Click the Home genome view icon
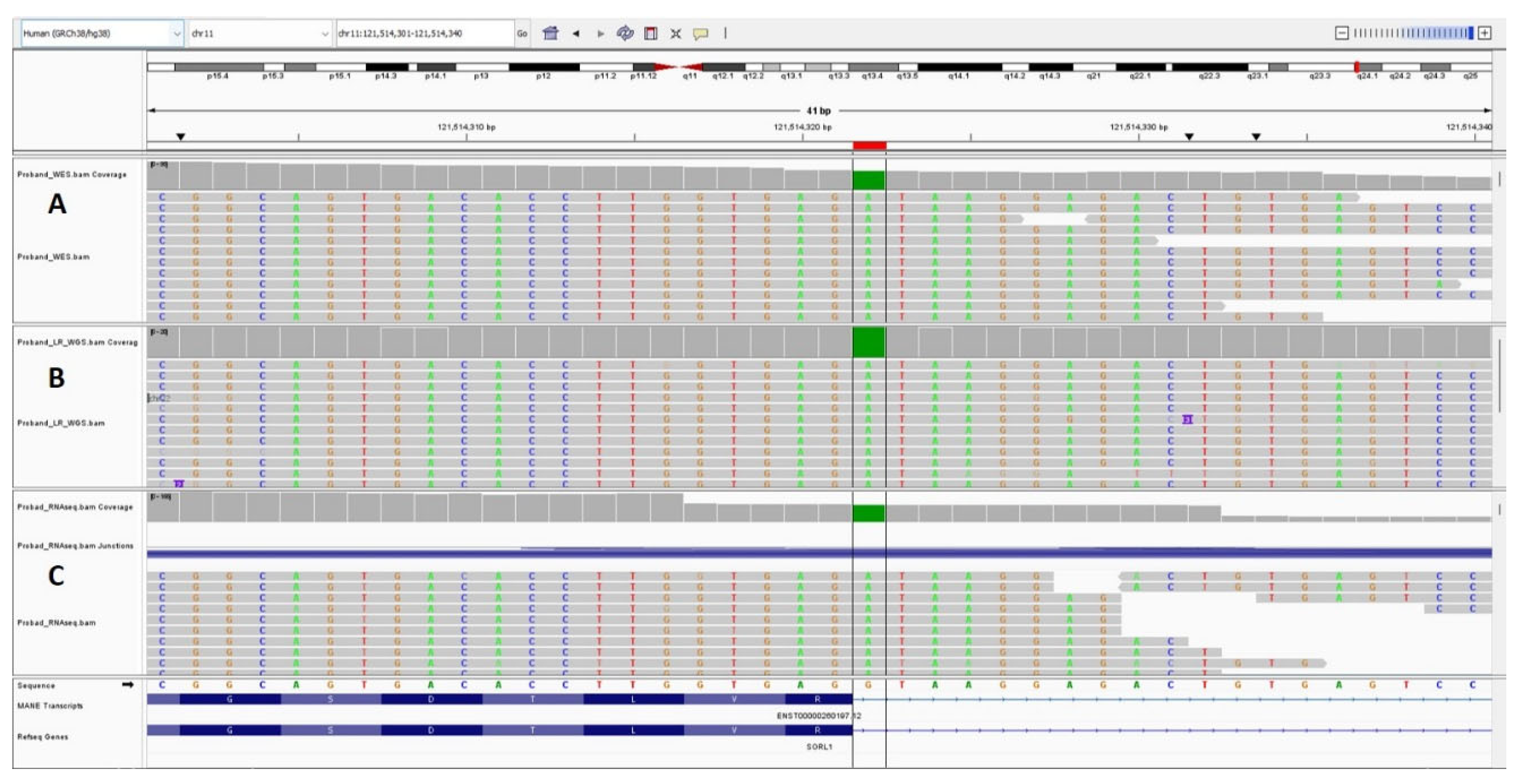The width and height of the screenshot is (1518, 784). point(550,33)
